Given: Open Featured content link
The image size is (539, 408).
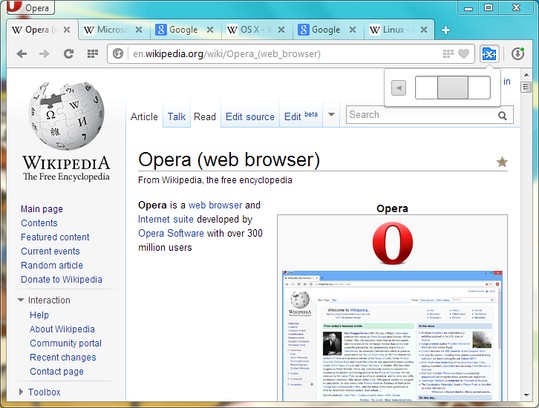Looking at the screenshot, I should 55,237.
